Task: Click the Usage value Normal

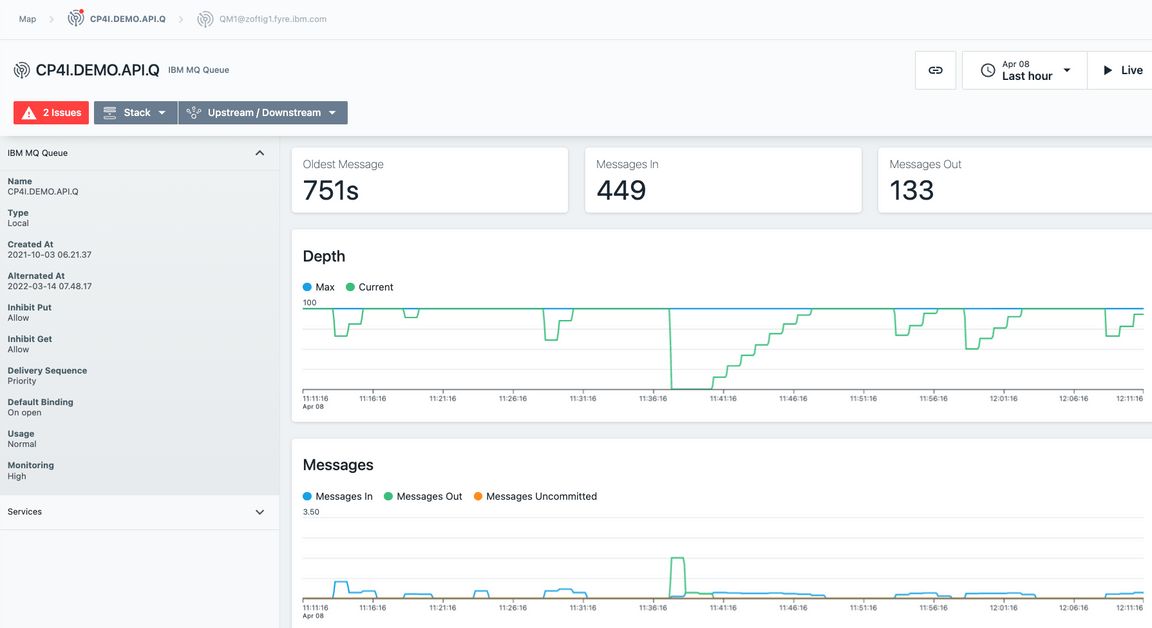Action: pos(22,444)
